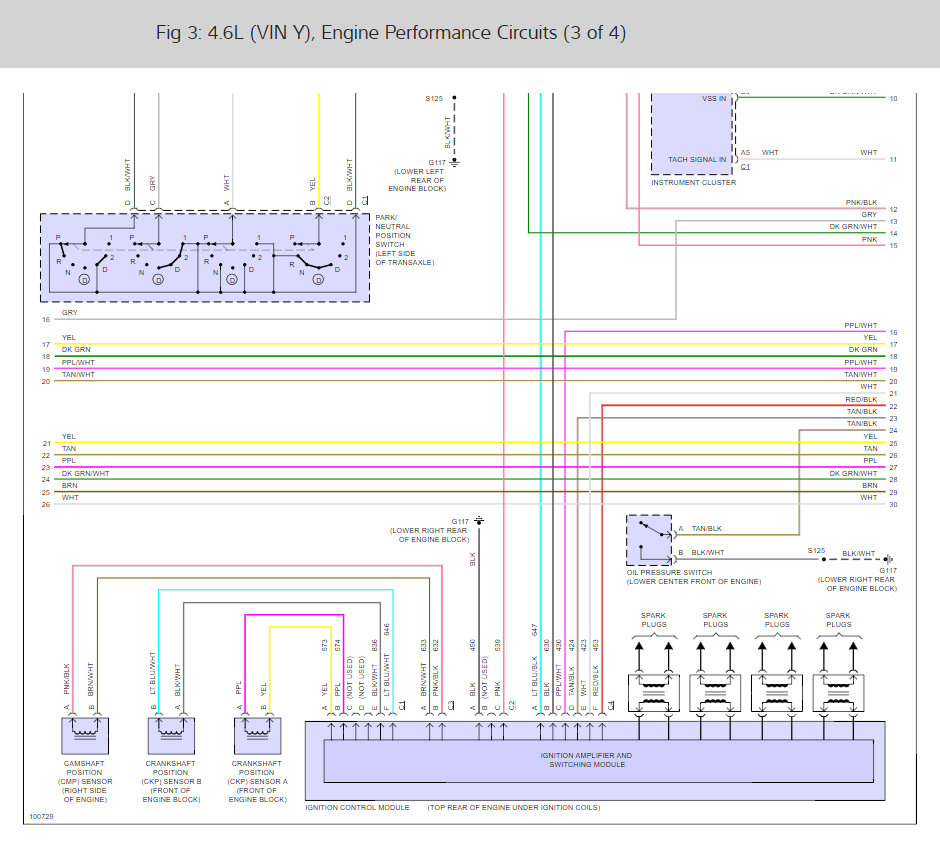Select the Oil Pressure Switch symbol
Image resolution: width=940 pixels, height=844 pixels.
(649, 540)
